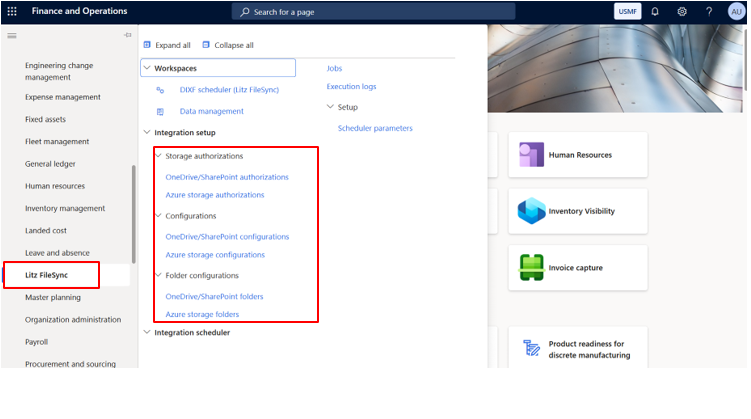This screenshot has width=751, height=419.
Task: Click the Data management workspace icon
Action: [160, 112]
